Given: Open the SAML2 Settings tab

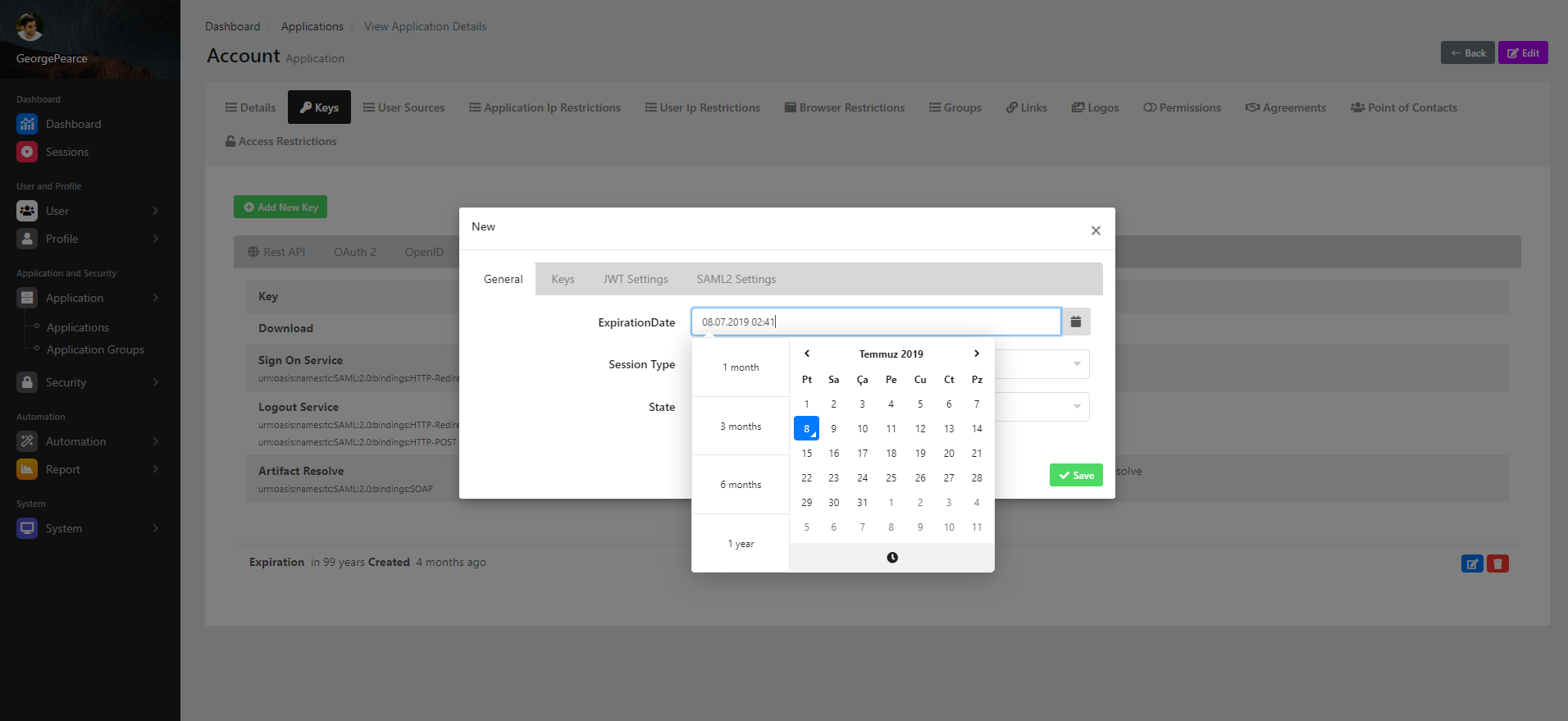Looking at the screenshot, I should [736, 279].
